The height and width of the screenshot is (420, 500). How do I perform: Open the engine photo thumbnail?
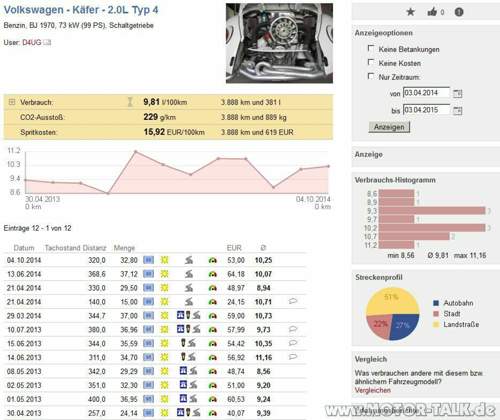point(279,43)
